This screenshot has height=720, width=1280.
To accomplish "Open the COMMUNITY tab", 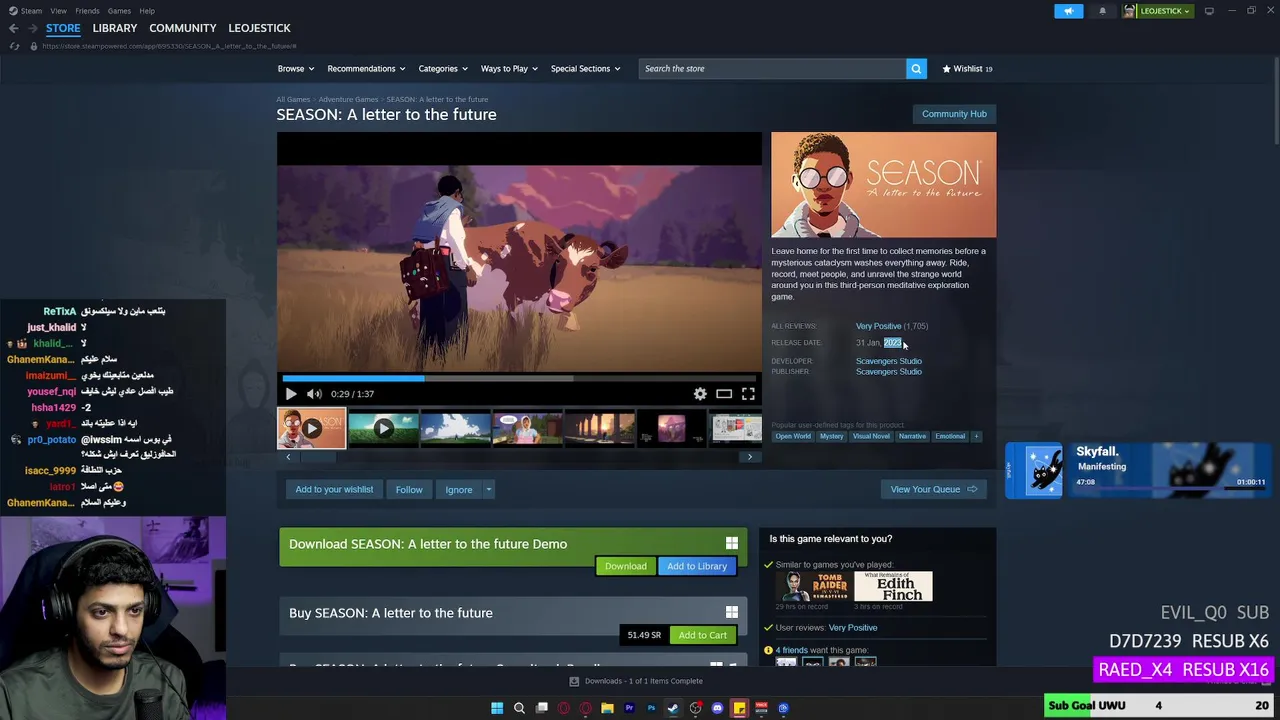I will click(183, 28).
